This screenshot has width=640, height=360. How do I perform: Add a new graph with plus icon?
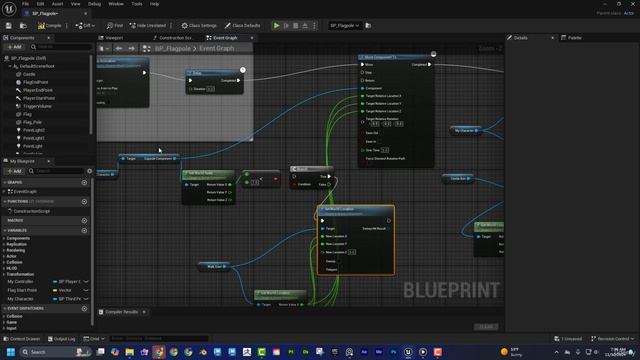tap(84, 182)
